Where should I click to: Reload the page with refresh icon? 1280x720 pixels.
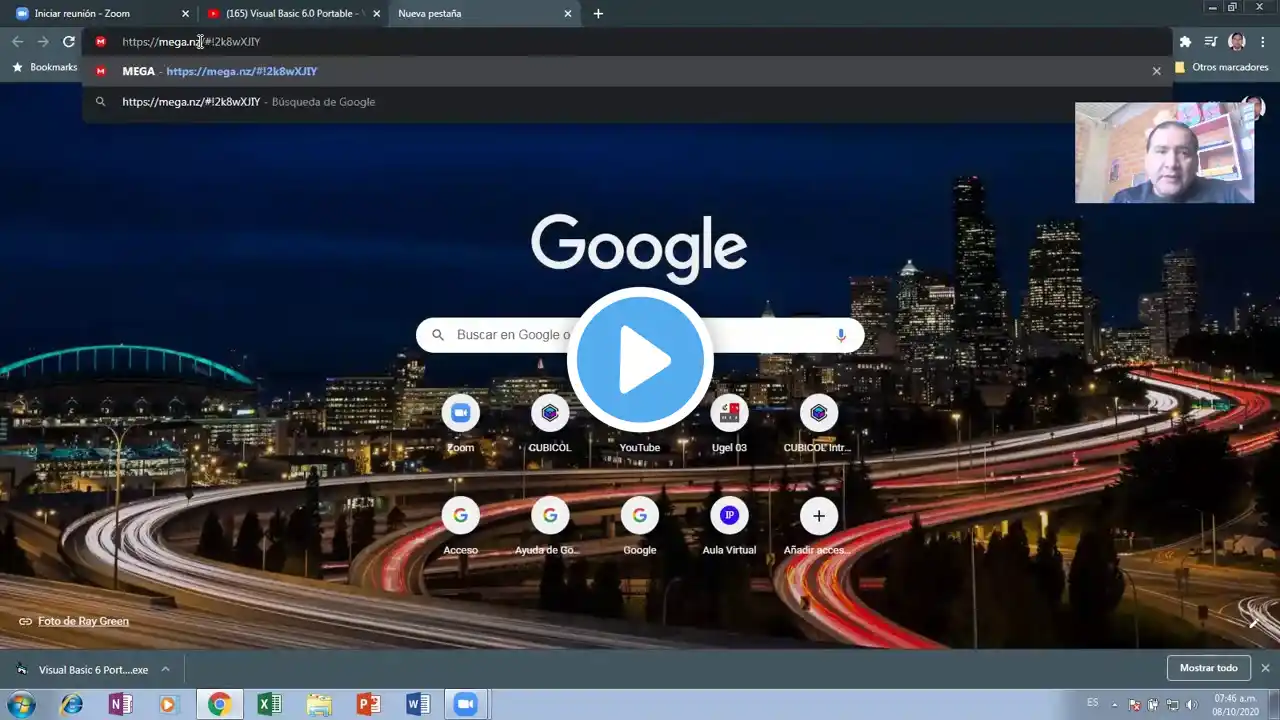coord(69,42)
